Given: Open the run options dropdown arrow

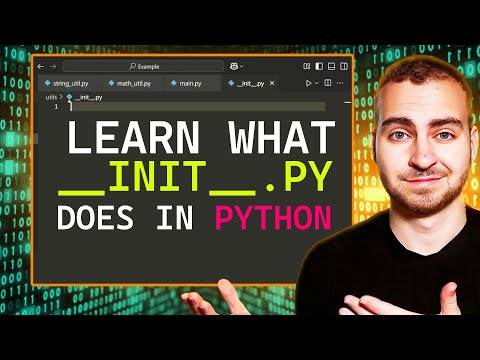Looking at the screenshot, I should [x=317, y=83].
